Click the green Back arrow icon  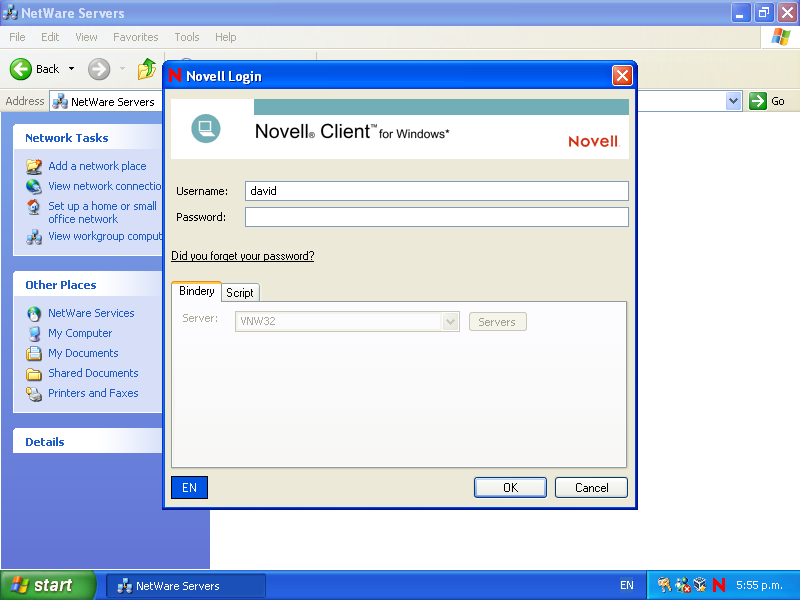click(x=21, y=69)
